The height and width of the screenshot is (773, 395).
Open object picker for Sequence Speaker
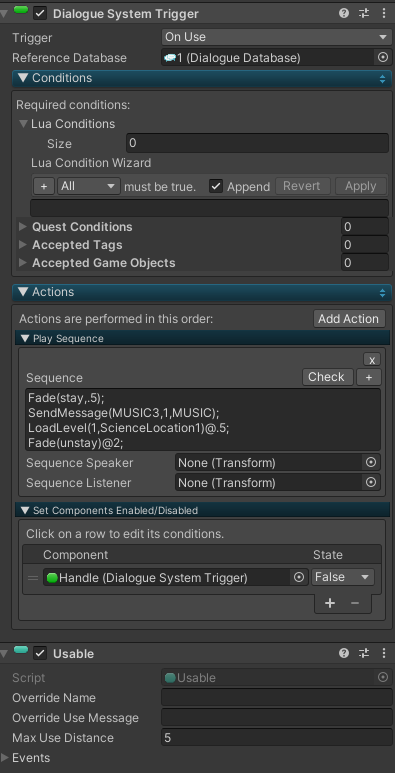pyautogui.click(x=371, y=462)
